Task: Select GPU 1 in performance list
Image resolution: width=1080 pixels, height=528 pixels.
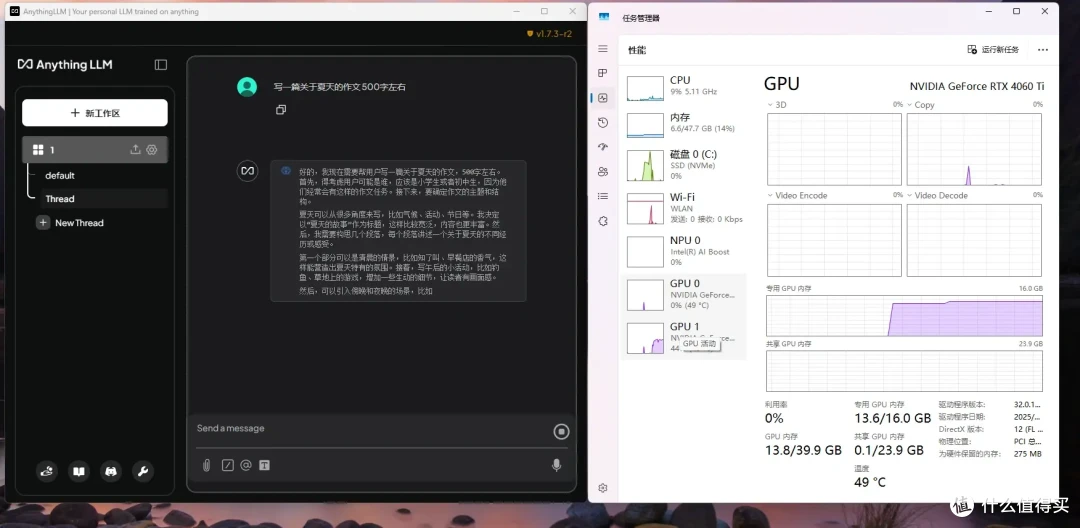Action: tap(684, 337)
